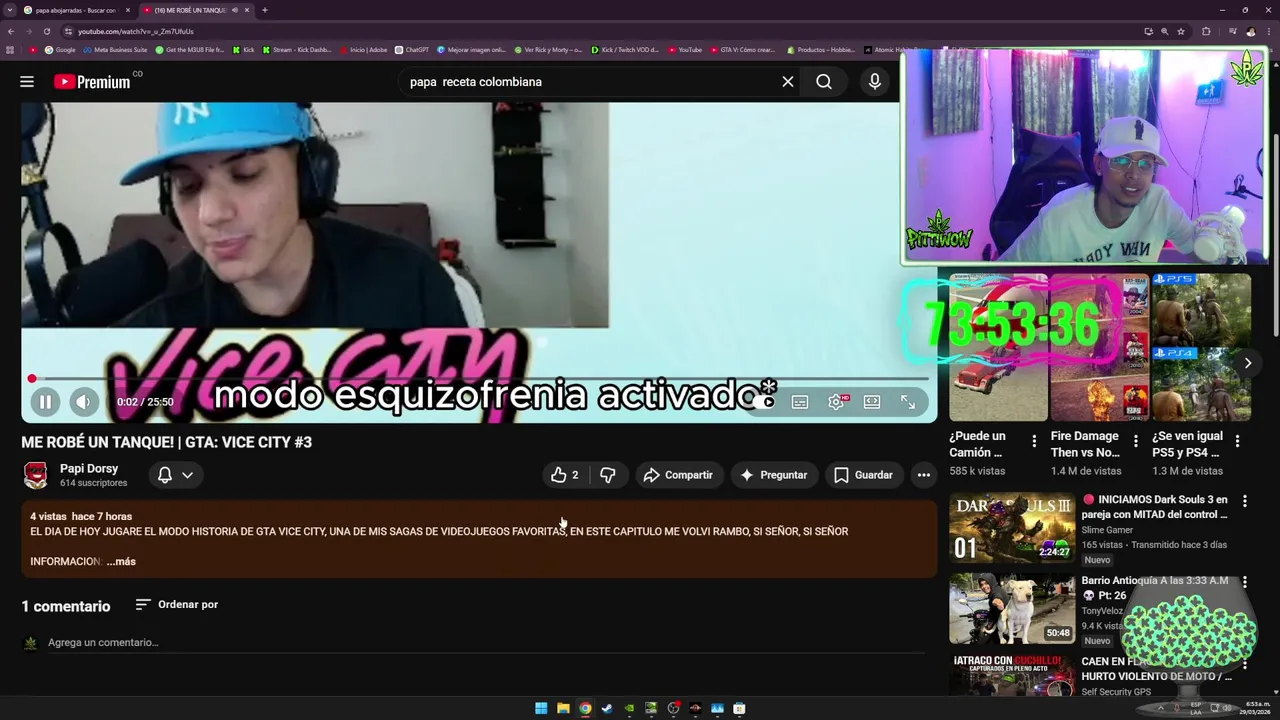Click the Preguntar button
The height and width of the screenshot is (720, 1280).
click(x=774, y=475)
